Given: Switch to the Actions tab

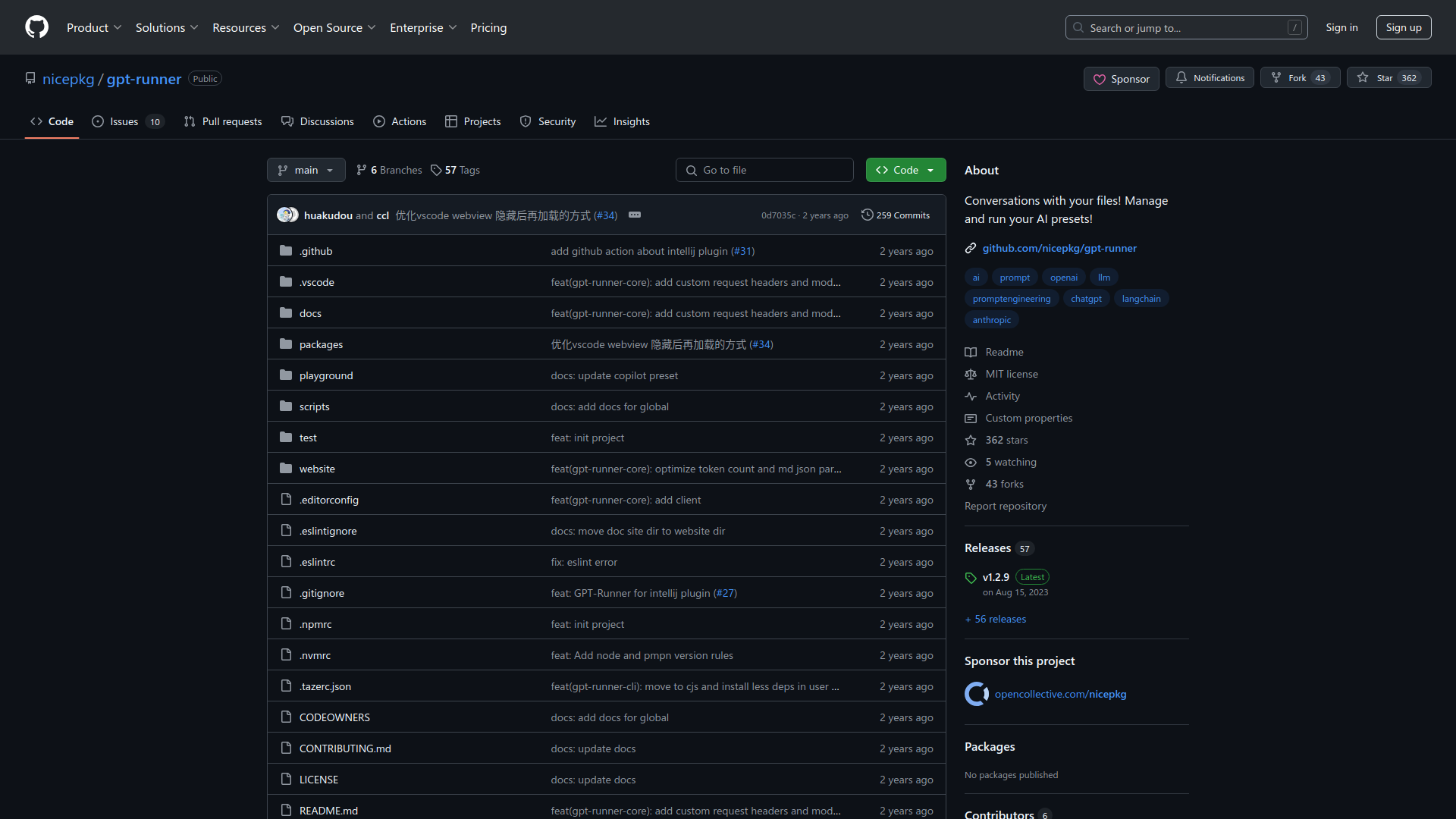Looking at the screenshot, I should pos(400,121).
